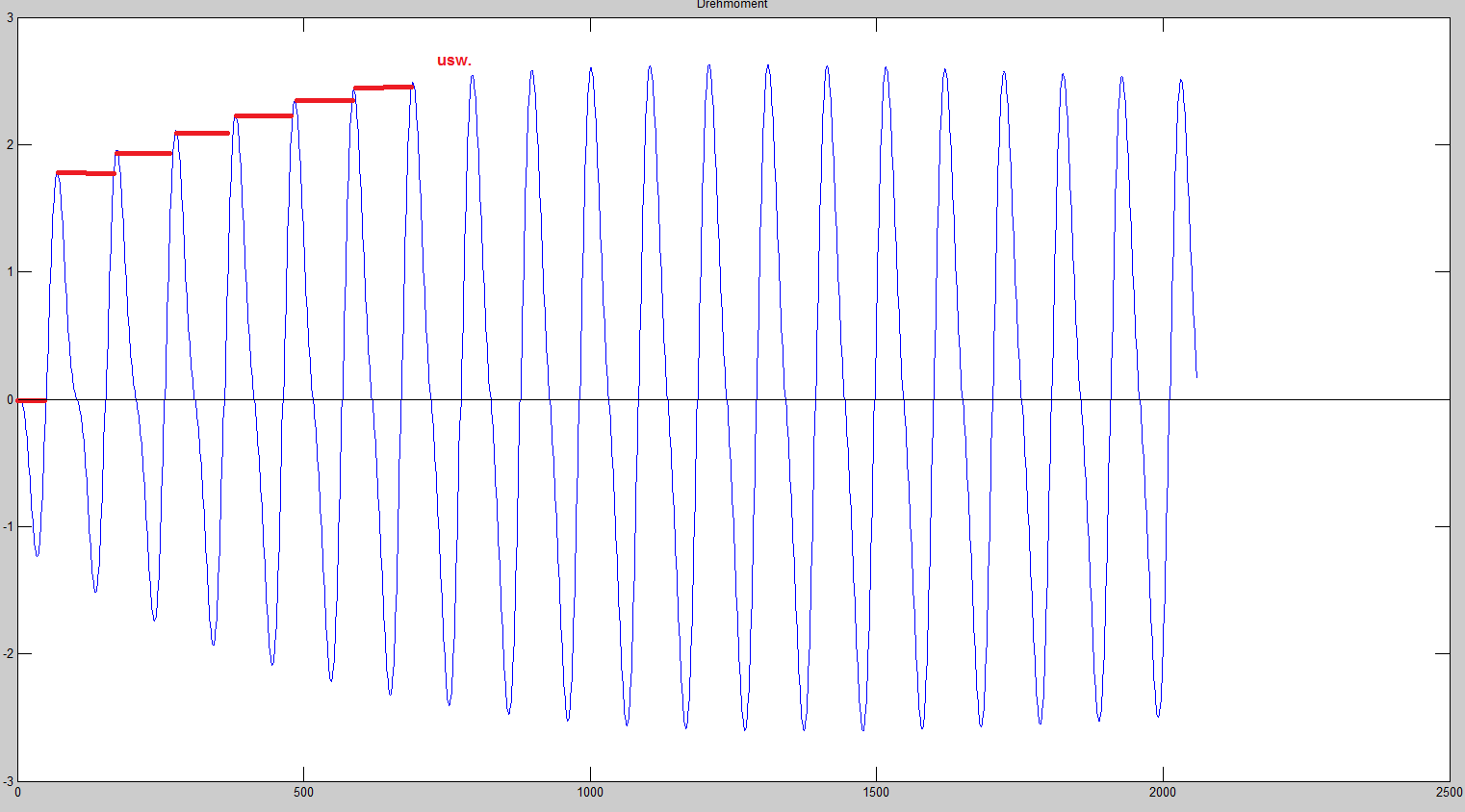Click the y-axis tick label 3
The image size is (1465, 812).
tap(10, 18)
